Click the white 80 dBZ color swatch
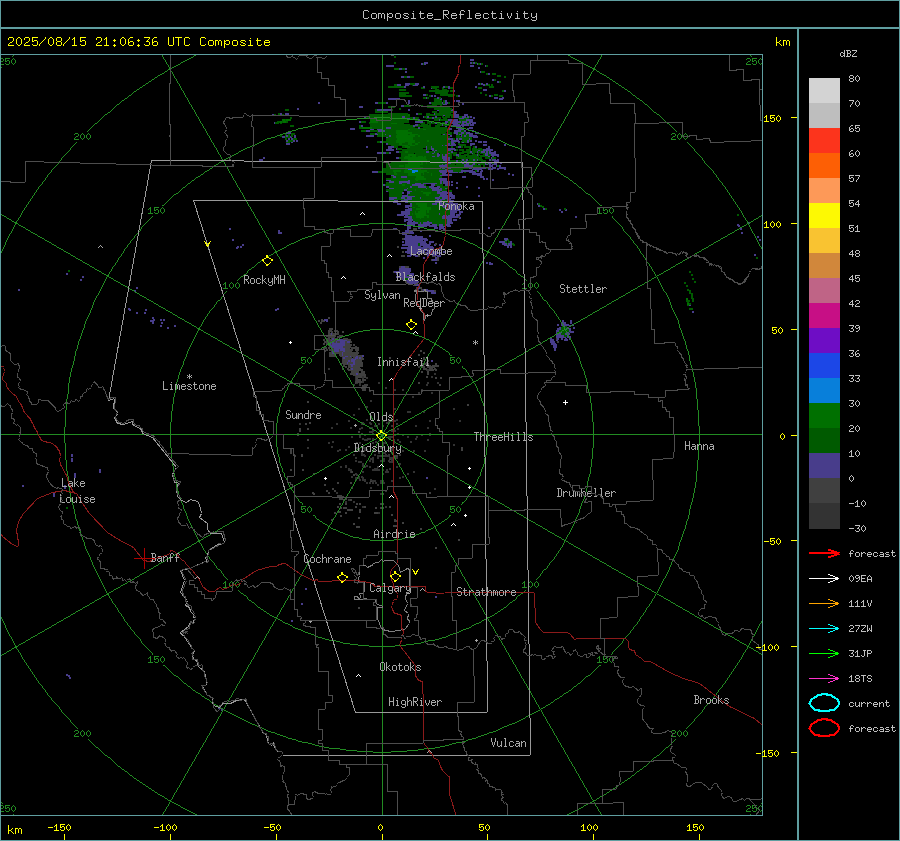Viewport: 900px width, 841px height. pyautogui.click(x=824, y=90)
